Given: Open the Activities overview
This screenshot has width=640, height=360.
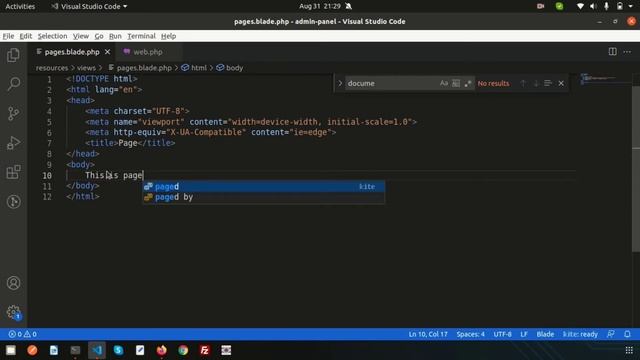Looking at the screenshot, I should click(20, 6).
